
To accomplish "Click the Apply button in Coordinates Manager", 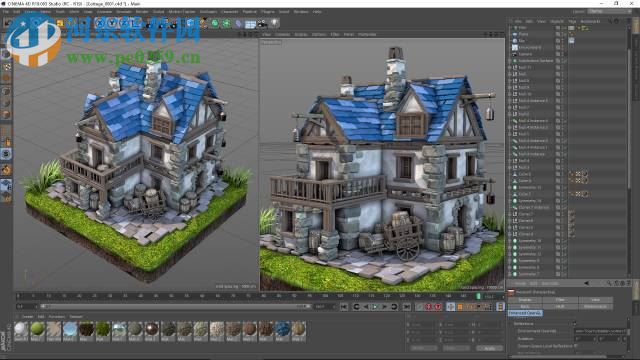I will pos(489,348).
